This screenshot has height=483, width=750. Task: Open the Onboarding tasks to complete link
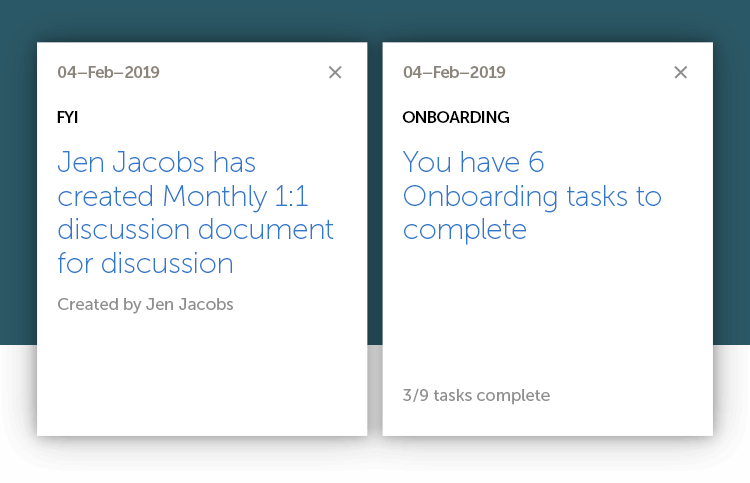531,196
